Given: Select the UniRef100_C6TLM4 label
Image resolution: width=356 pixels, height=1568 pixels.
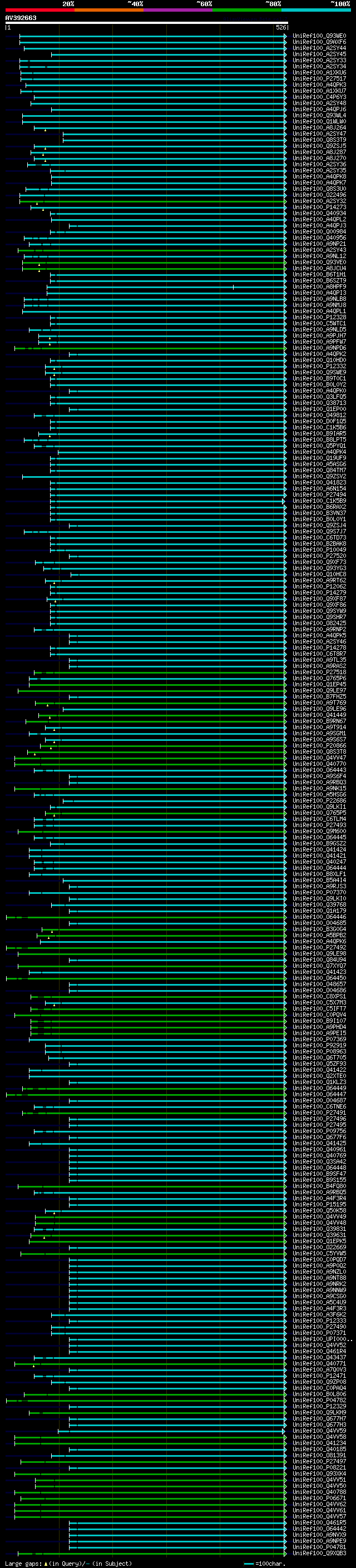Looking at the screenshot, I should click(x=319, y=819).
